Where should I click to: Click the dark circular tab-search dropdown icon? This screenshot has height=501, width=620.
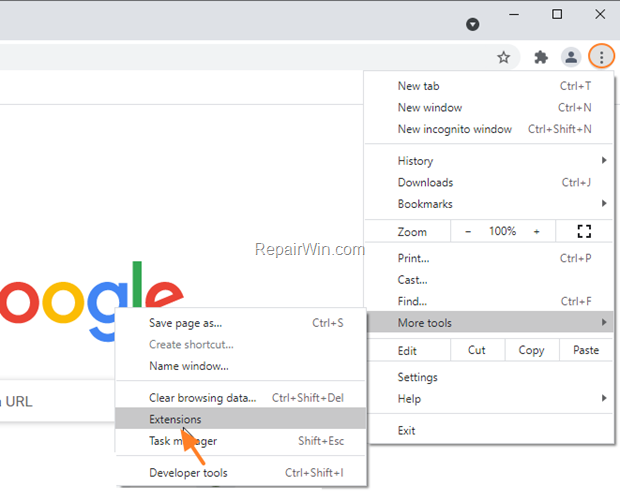473,25
